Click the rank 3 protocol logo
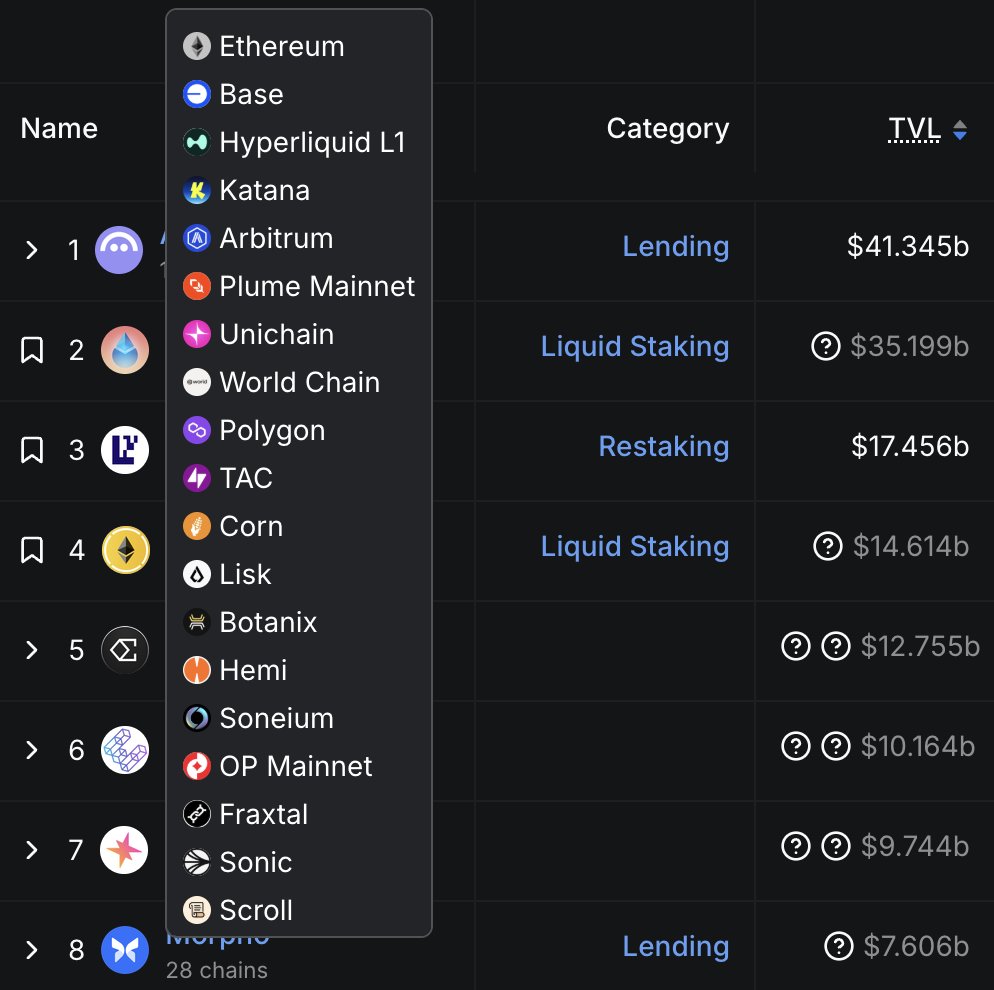The height and width of the screenshot is (990, 994). (125, 450)
